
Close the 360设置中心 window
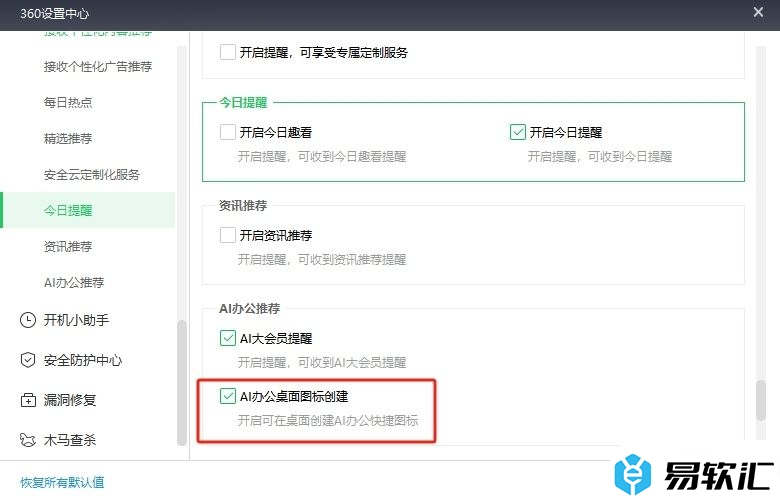pos(758,12)
